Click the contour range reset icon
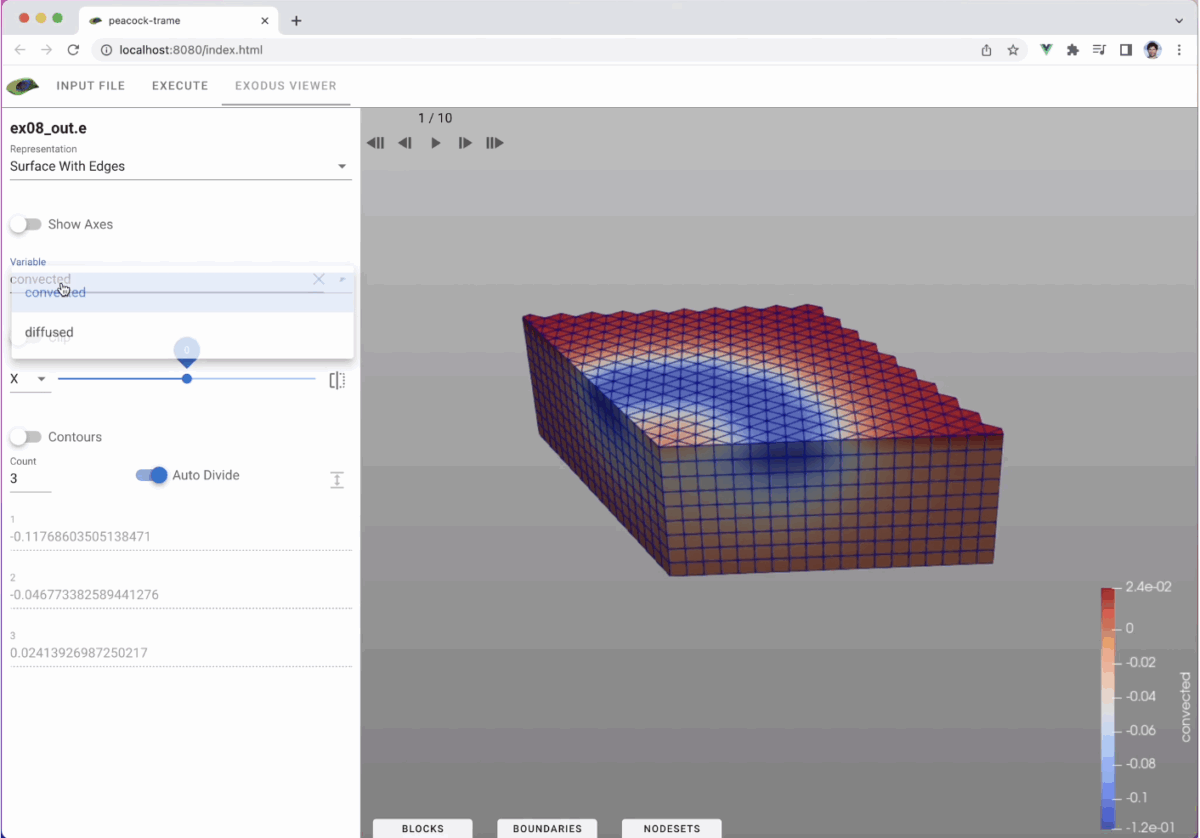Image resolution: width=1200 pixels, height=838 pixels. click(337, 480)
